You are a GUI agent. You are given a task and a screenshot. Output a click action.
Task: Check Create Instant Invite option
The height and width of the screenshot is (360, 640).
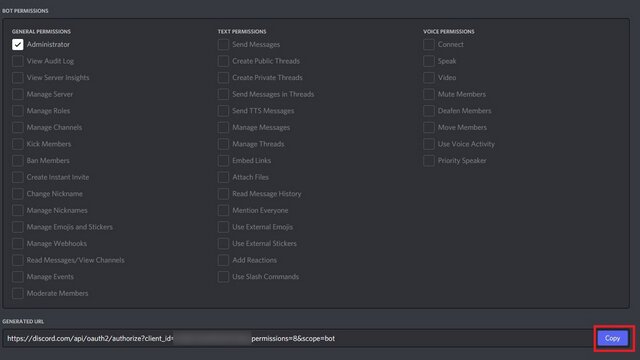(x=18, y=177)
